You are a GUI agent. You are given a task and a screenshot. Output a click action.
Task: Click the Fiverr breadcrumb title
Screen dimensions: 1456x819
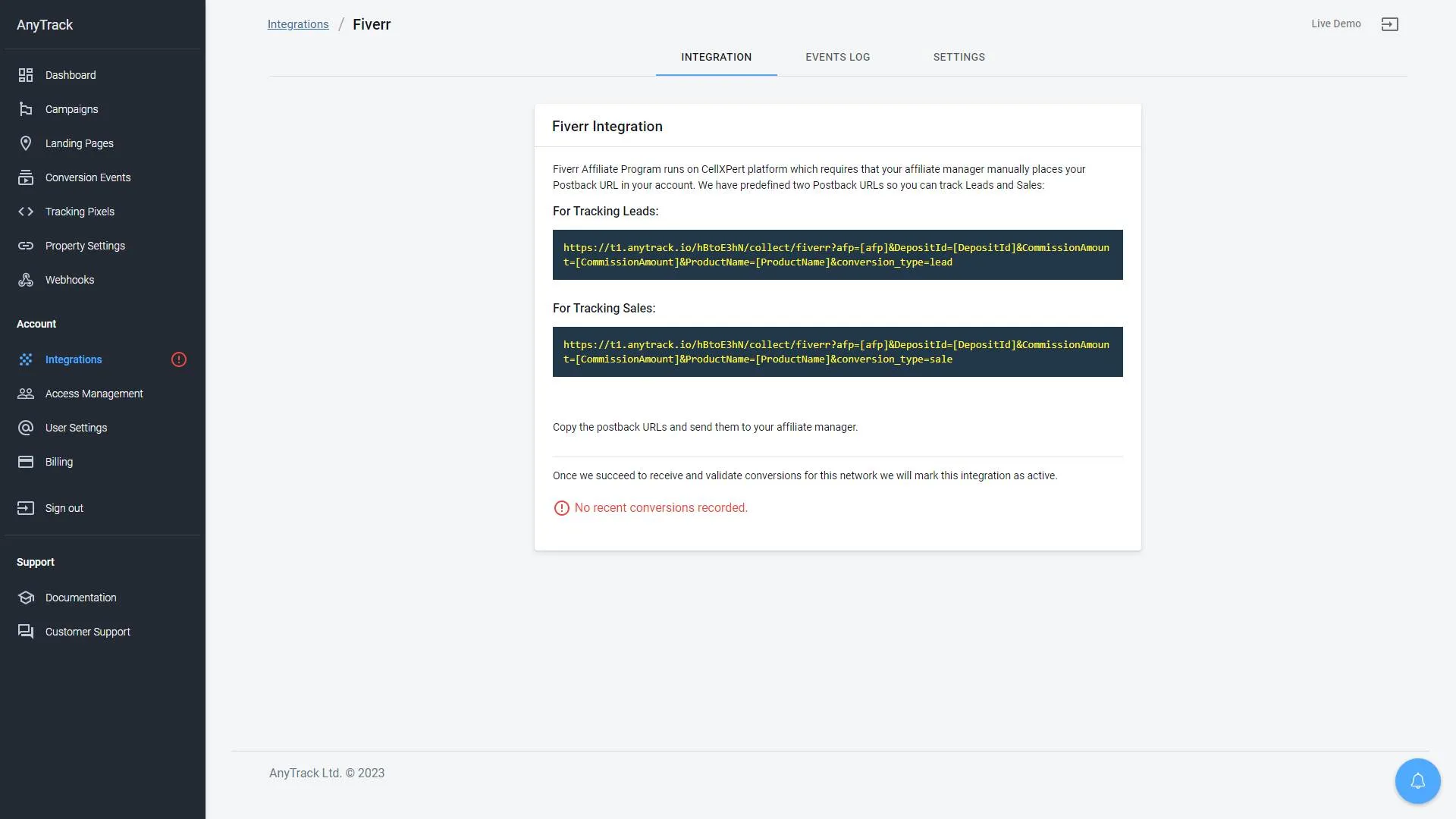click(372, 24)
